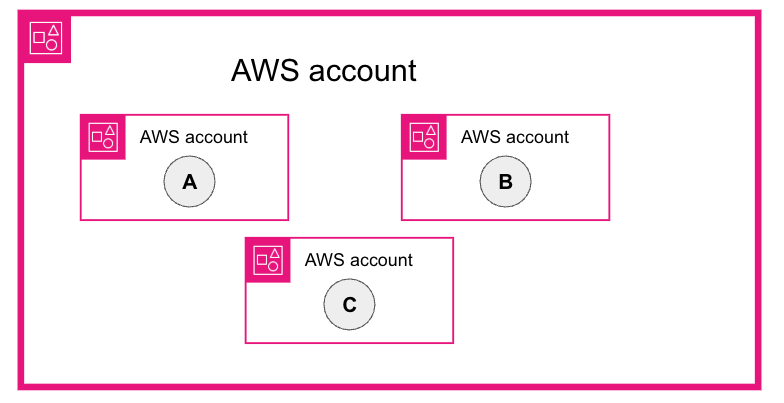Select the circle labeled C
The height and width of the screenshot is (403, 784).
[349, 305]
